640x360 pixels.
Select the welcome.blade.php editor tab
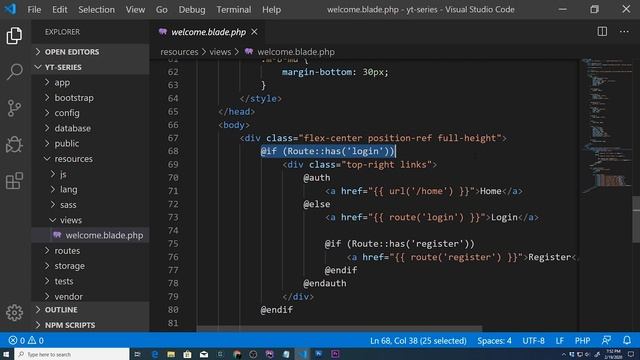(208, 31)
